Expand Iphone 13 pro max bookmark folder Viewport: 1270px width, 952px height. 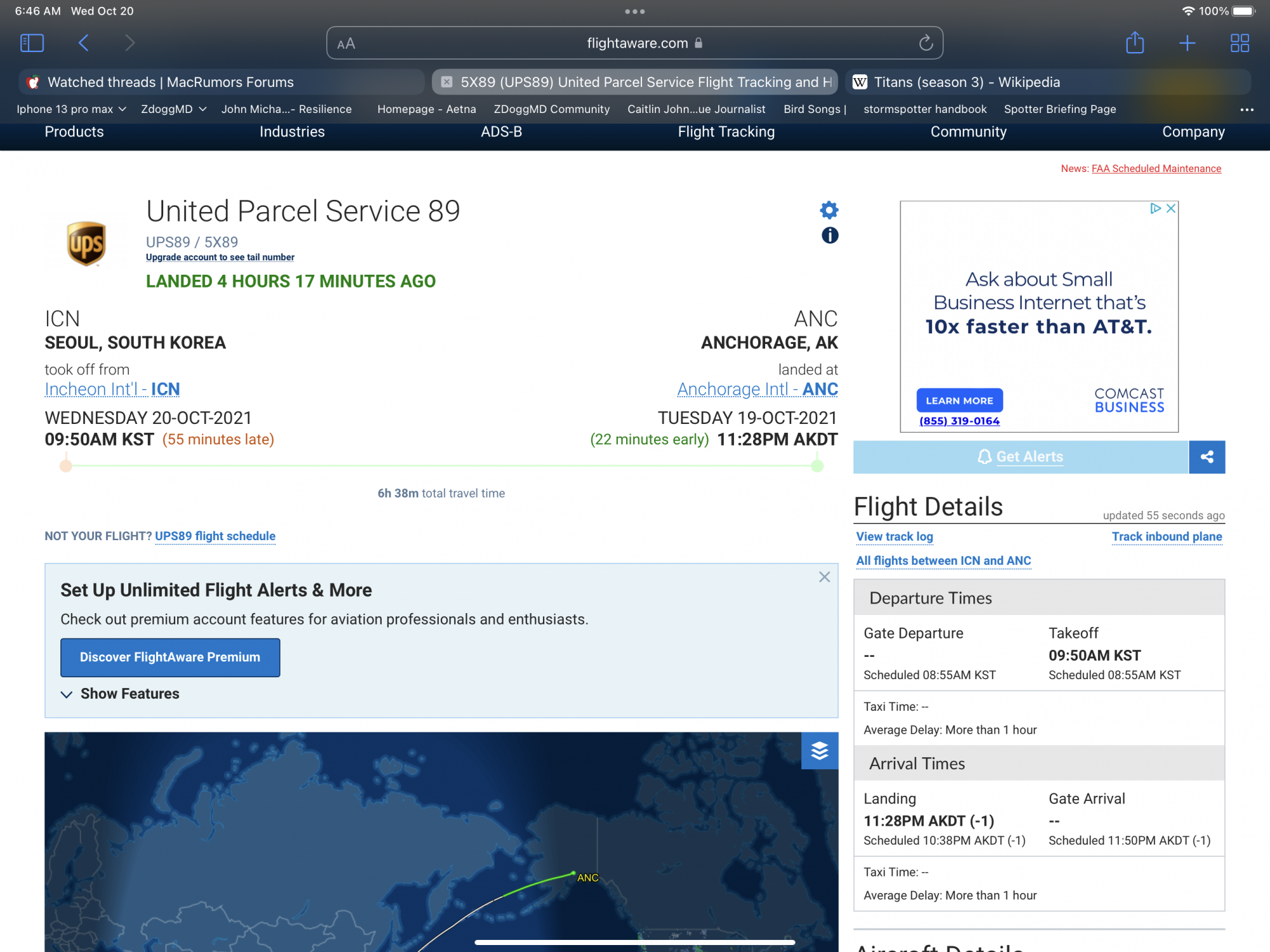(x=71, y=109)
